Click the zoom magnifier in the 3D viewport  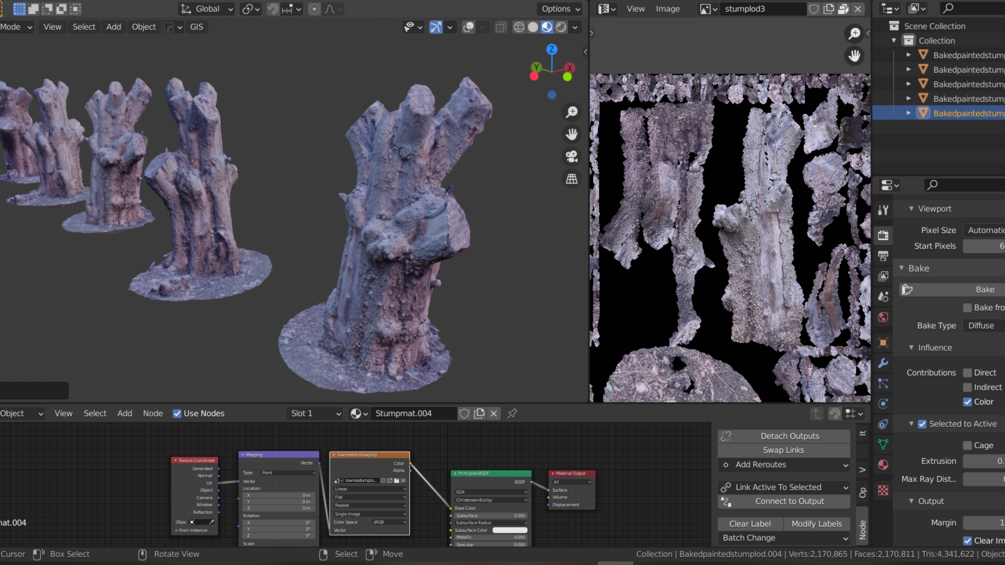point(571,112)
